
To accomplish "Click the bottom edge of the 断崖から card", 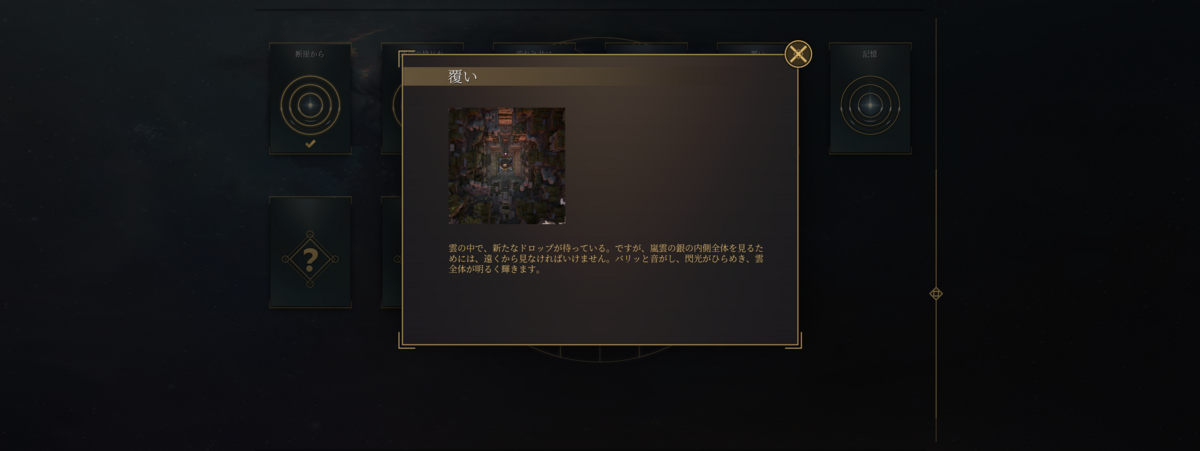I will pyautogui.click(x=310, y=153).
